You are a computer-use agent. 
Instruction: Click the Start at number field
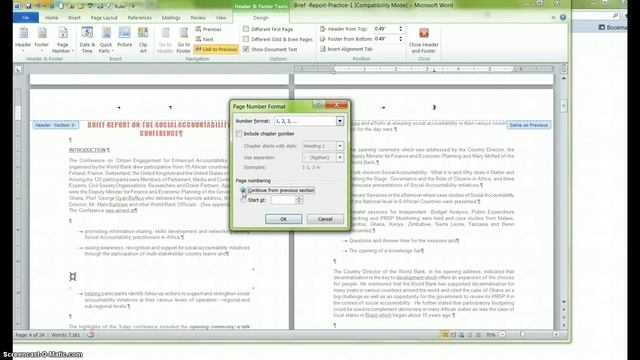283,200
